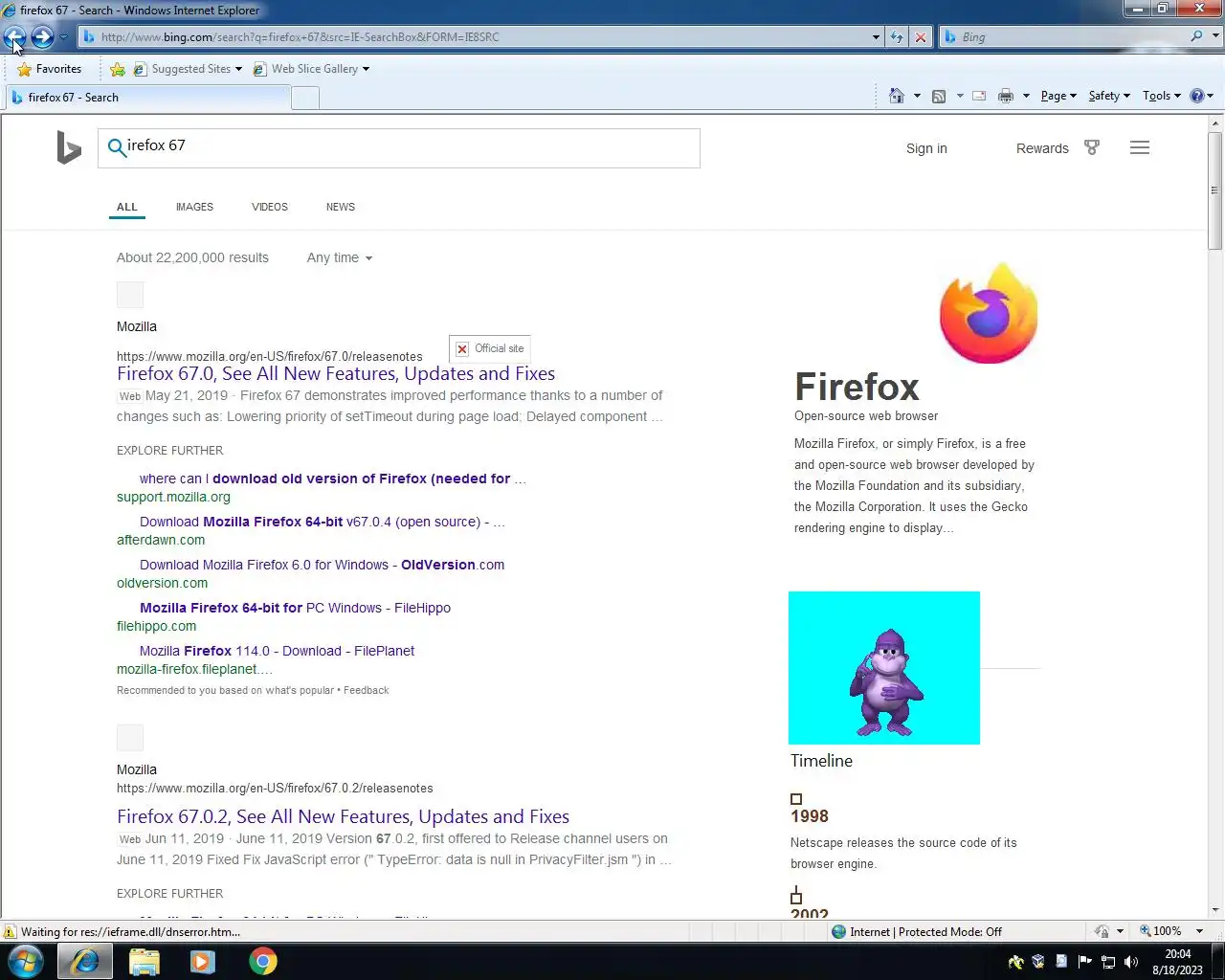The height and width of the screenshot is (980, 1225).
Task: Open Windows Media Player from the taskbar
Action: pyautogui.click(x=202, y=961)
